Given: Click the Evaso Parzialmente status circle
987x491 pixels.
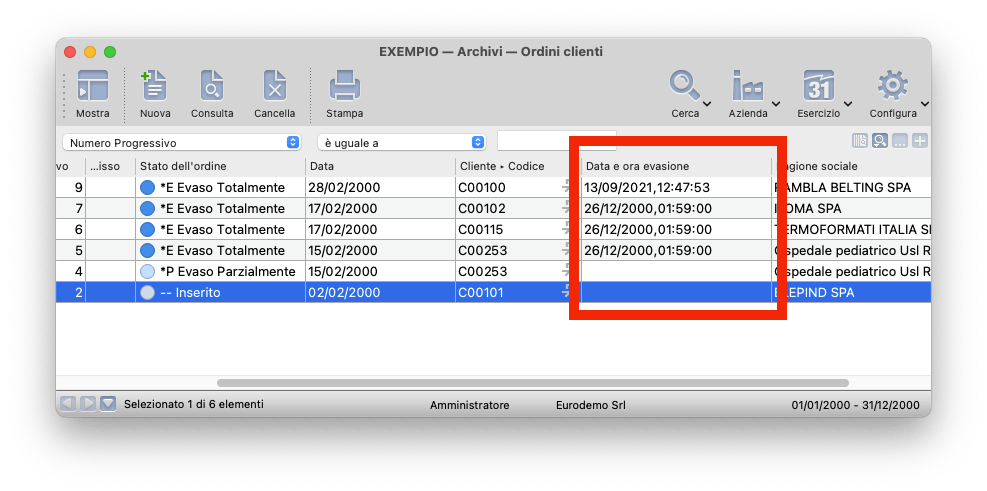Looking at the screenshot, I should click(x=148, y=272).
